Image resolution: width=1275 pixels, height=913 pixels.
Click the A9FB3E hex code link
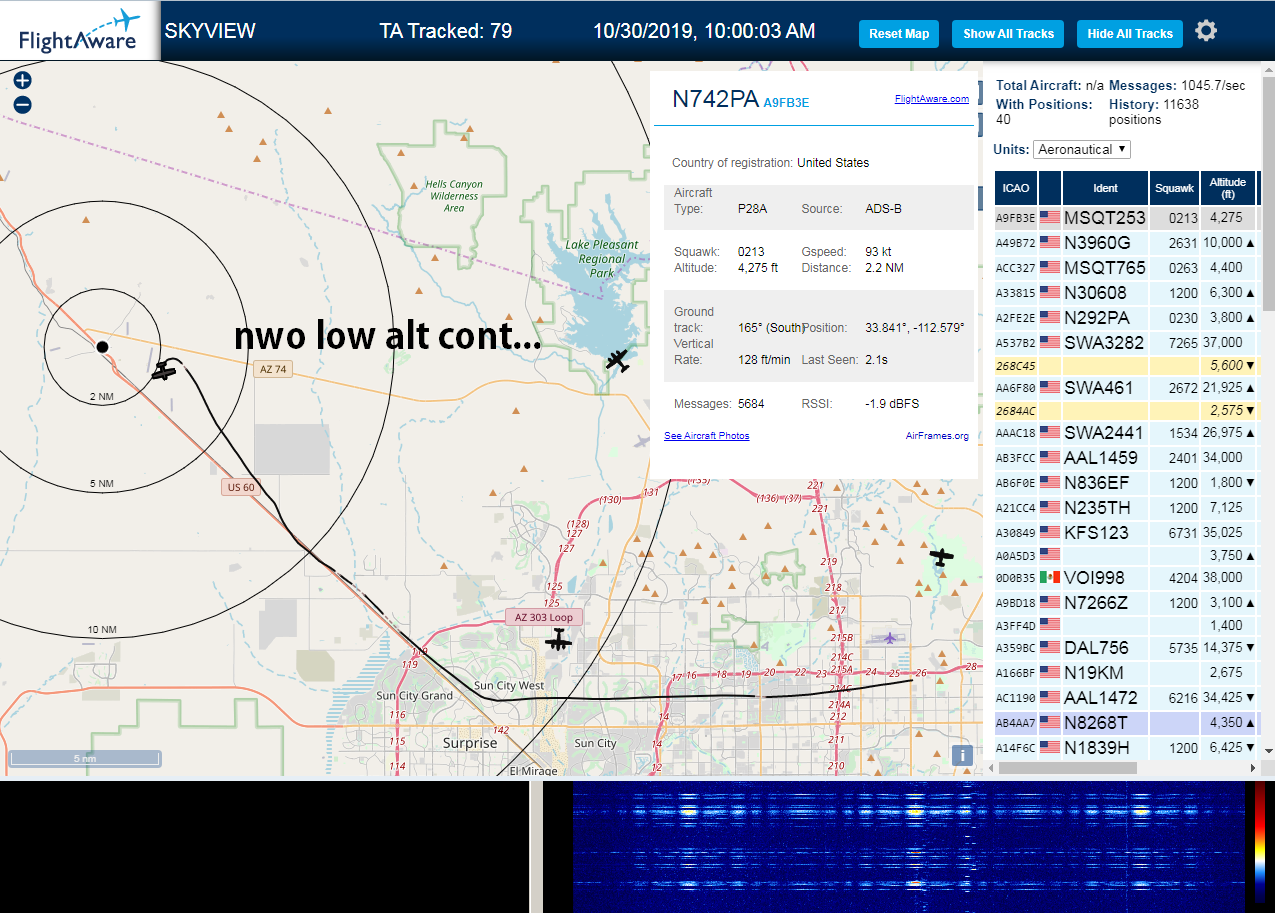786,102
